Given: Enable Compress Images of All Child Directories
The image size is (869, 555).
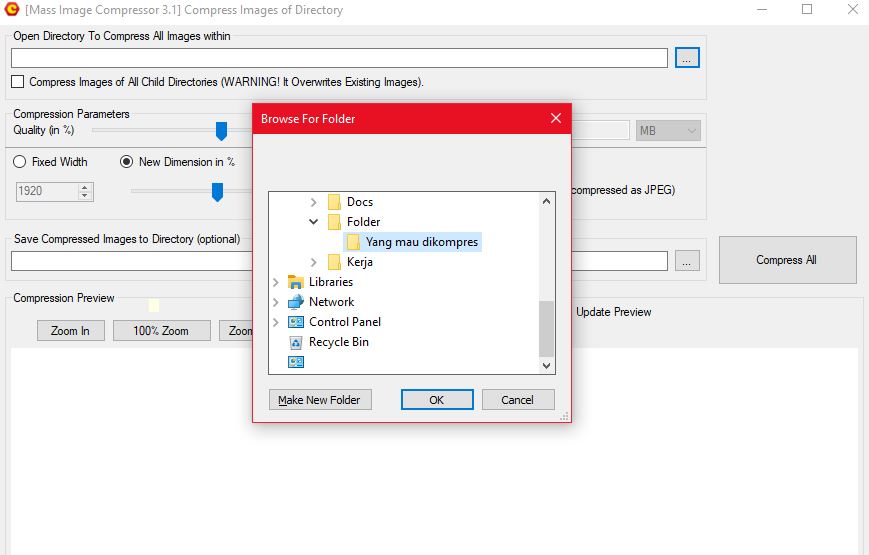Looking at the screenshot, I should coord(18,82).
